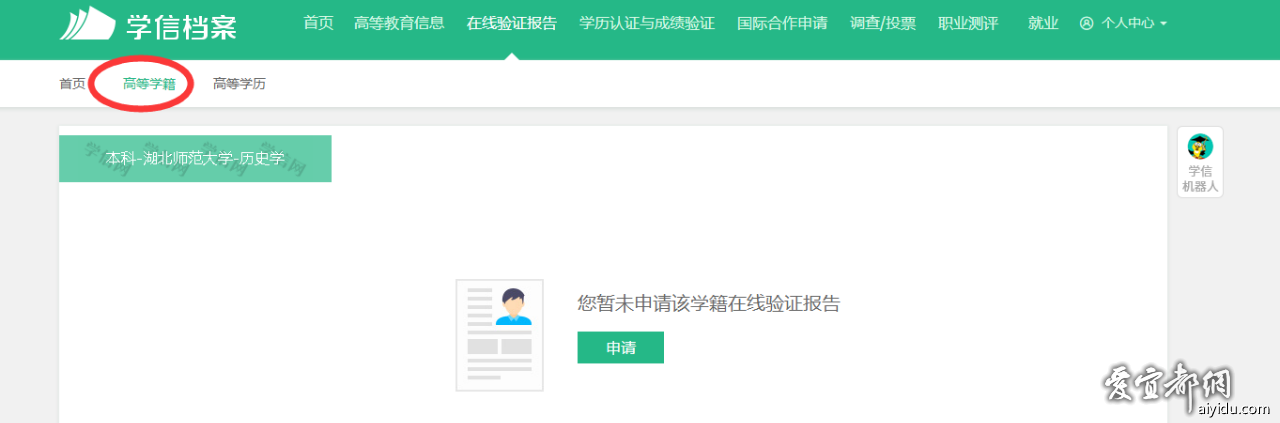Select the 本科-湖北师范大学-历史学 record tab
1280x423 pixels.
tap(195, 159)
